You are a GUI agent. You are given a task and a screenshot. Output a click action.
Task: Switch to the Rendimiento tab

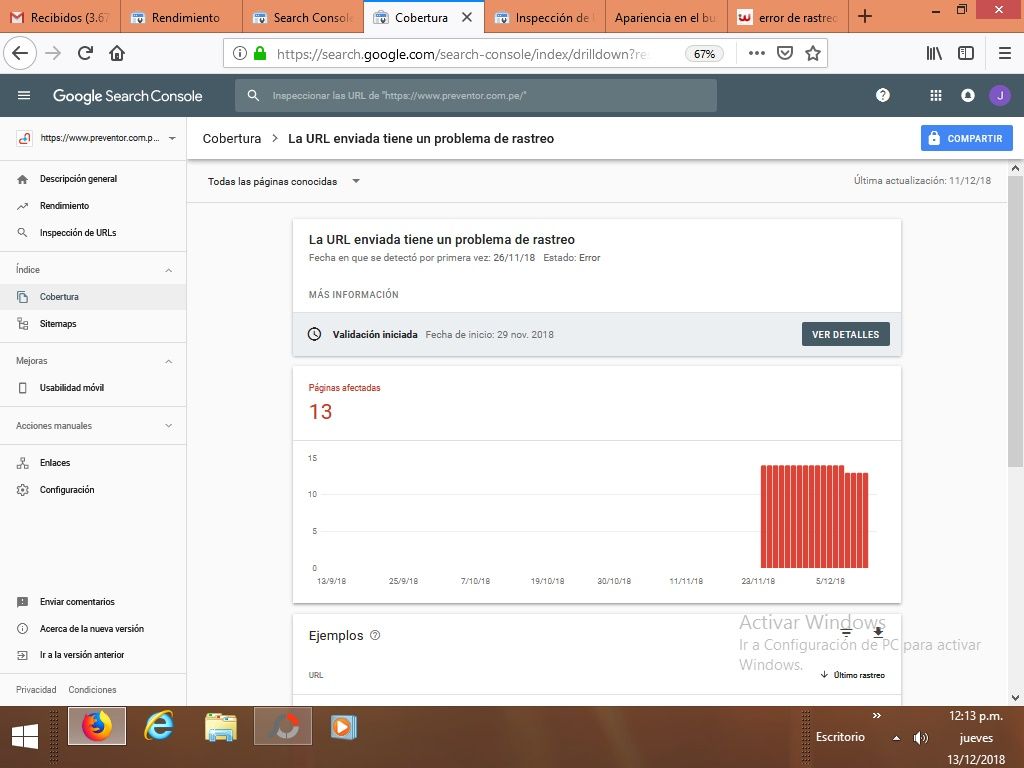181,18
